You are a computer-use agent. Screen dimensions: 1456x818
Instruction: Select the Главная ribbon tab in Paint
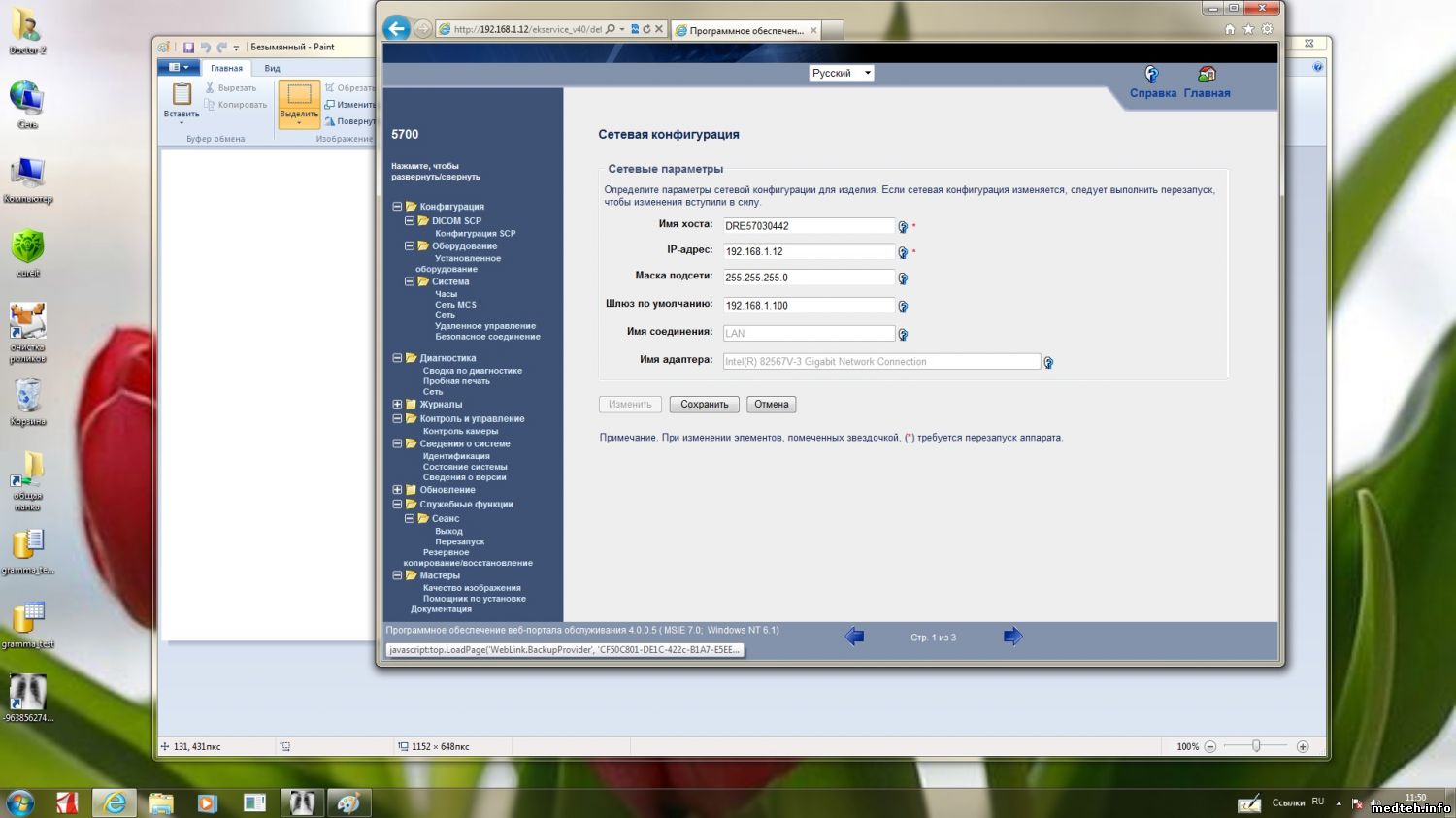[x=226, y=69]
